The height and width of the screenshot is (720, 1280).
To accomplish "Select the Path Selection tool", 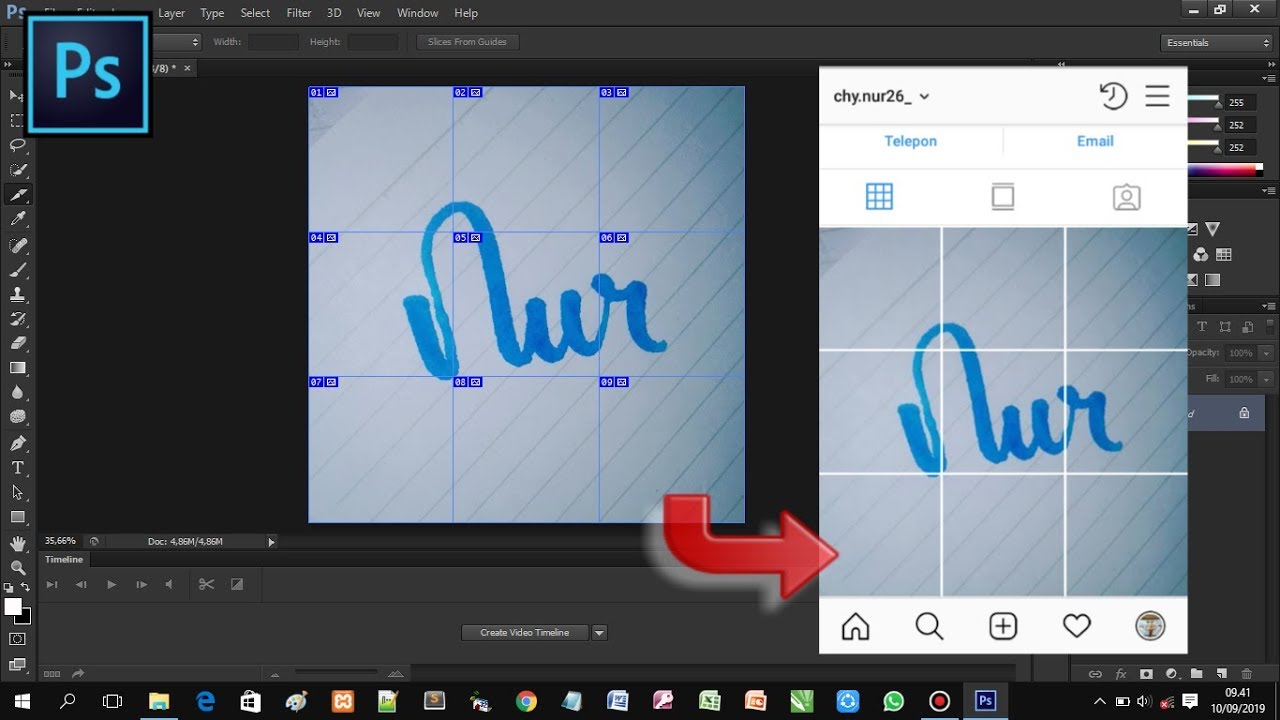I will click(x=17, y=492).
